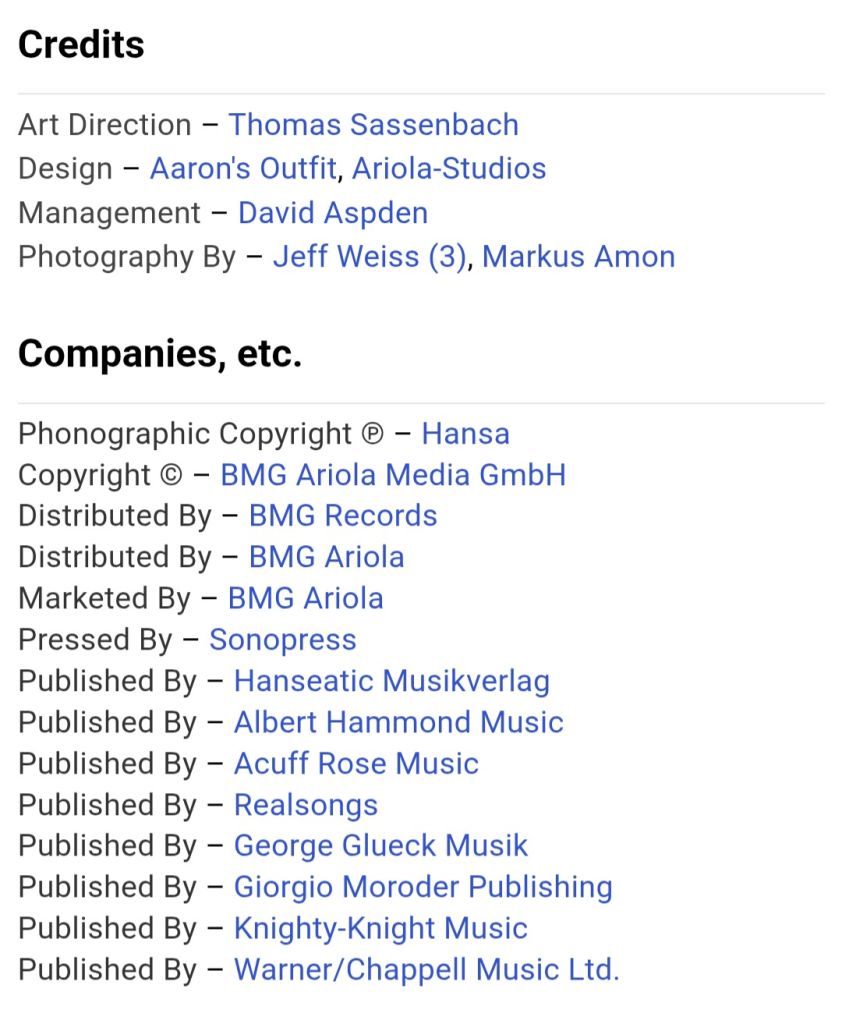Image resolution: width=842 pixels, height=1024 pixels.
Task: Open the Thomas Sassenbach art direction link
Action: [x=373, y=125]
